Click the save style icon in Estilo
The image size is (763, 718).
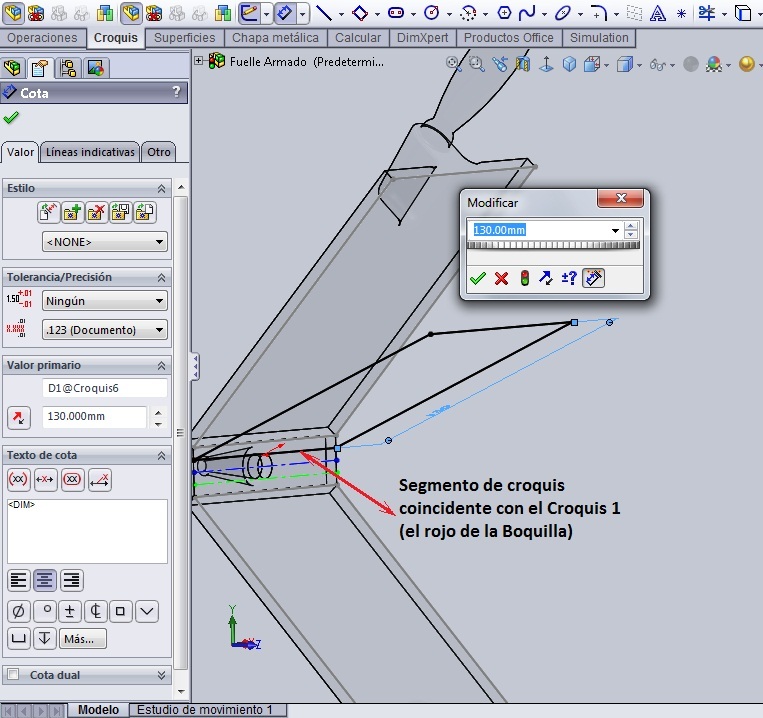[121, 212]
